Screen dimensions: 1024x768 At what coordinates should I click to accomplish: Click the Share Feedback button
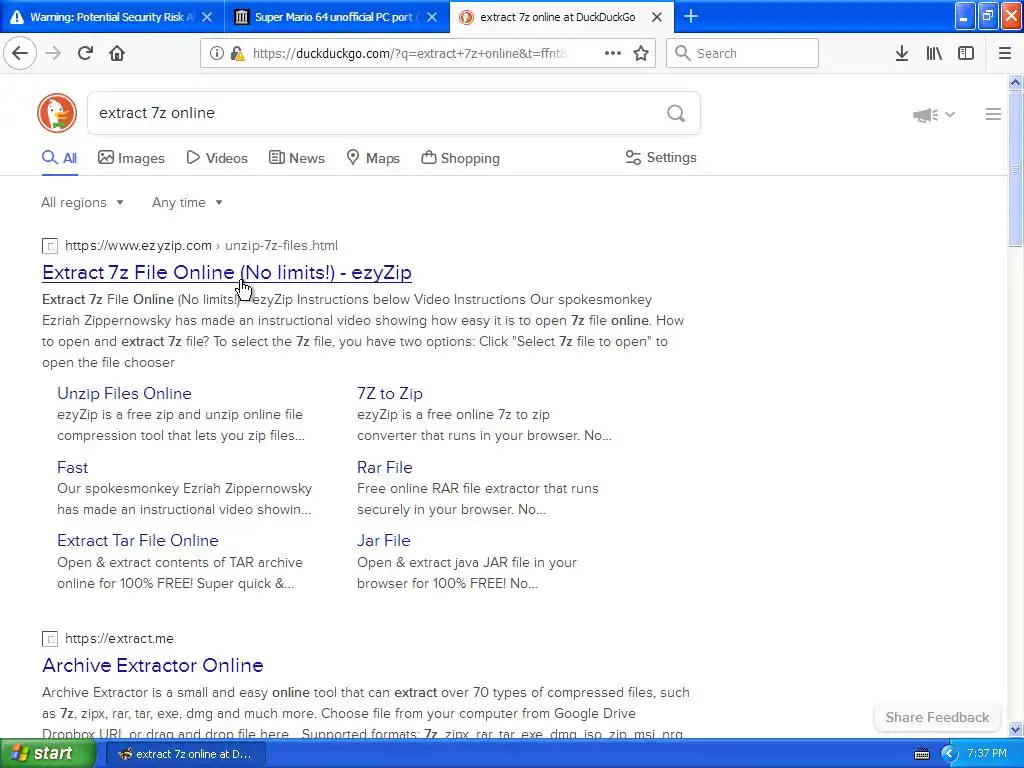click(937, 717)
